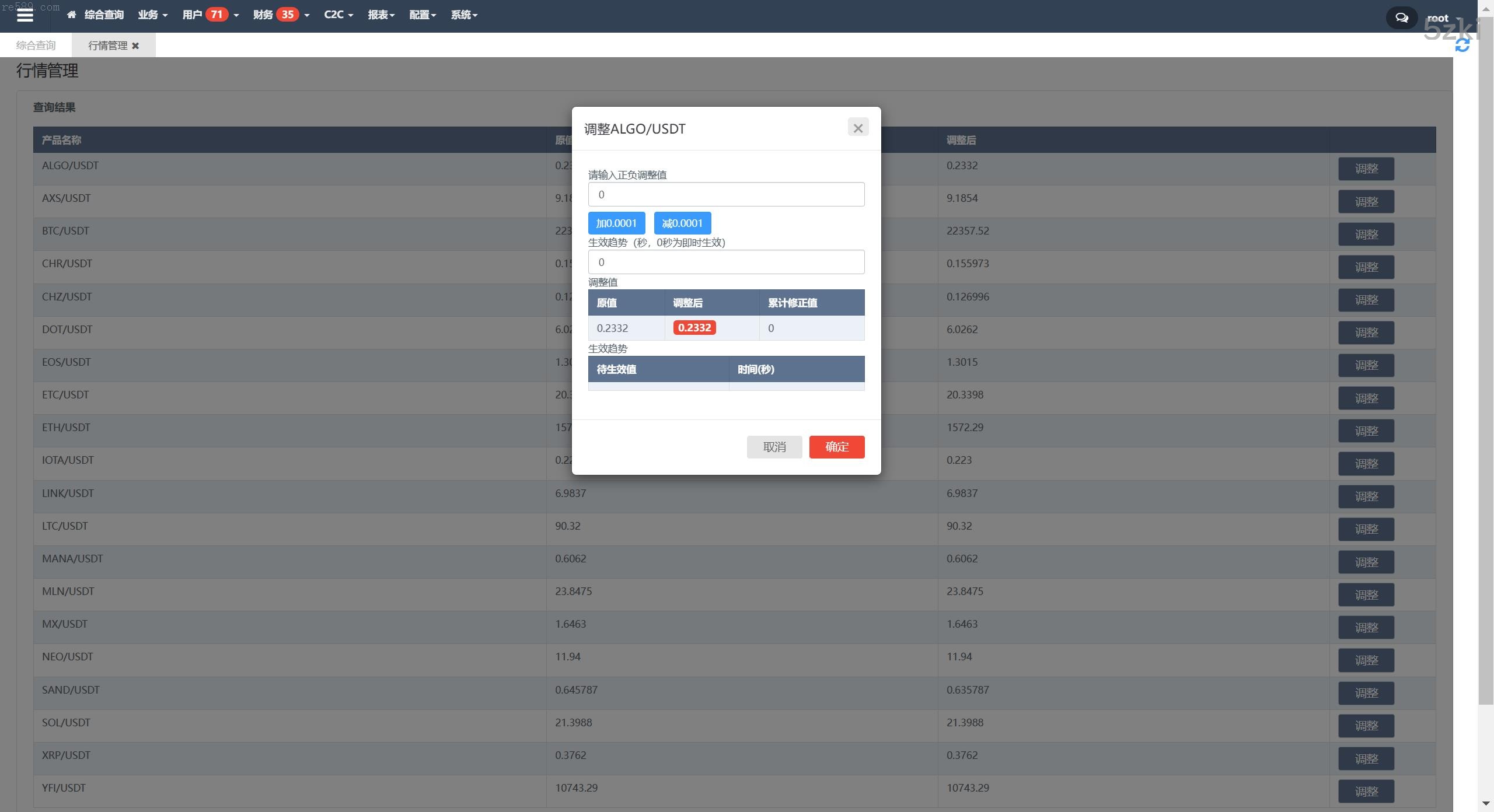Click the 减0.0001 button
The image size is (1494, 812).
click(x=682, y=223)
